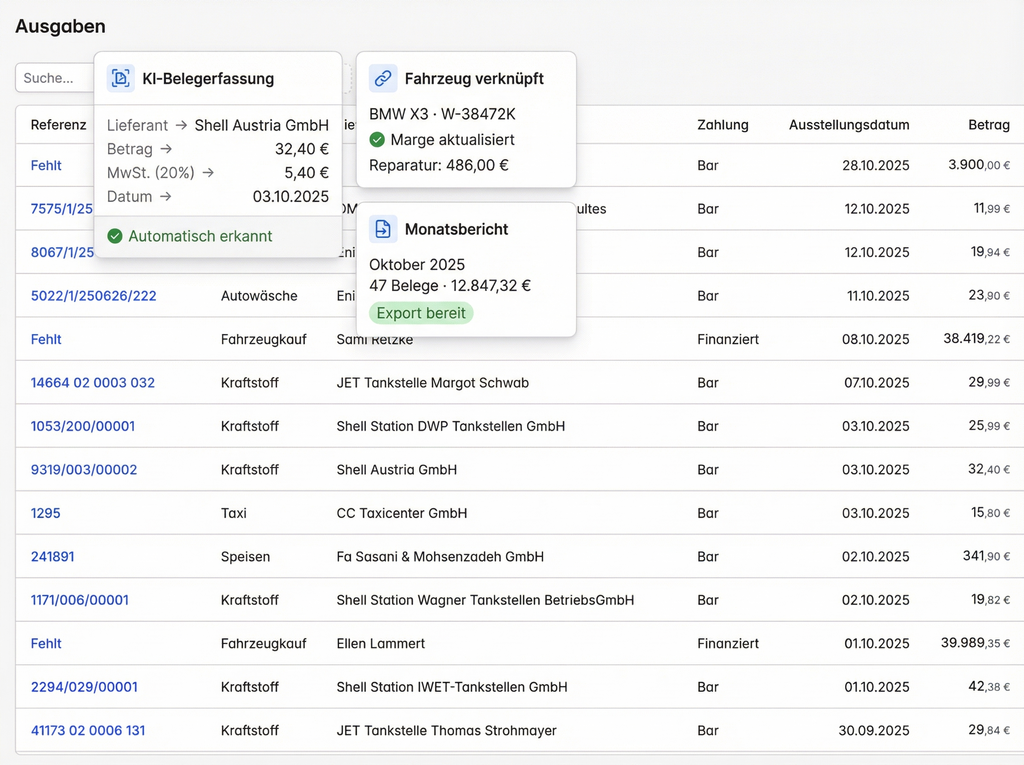Click the Monatsbericht export file icon
Viewport: 1024px width, 765px height.
pos(383,229)
